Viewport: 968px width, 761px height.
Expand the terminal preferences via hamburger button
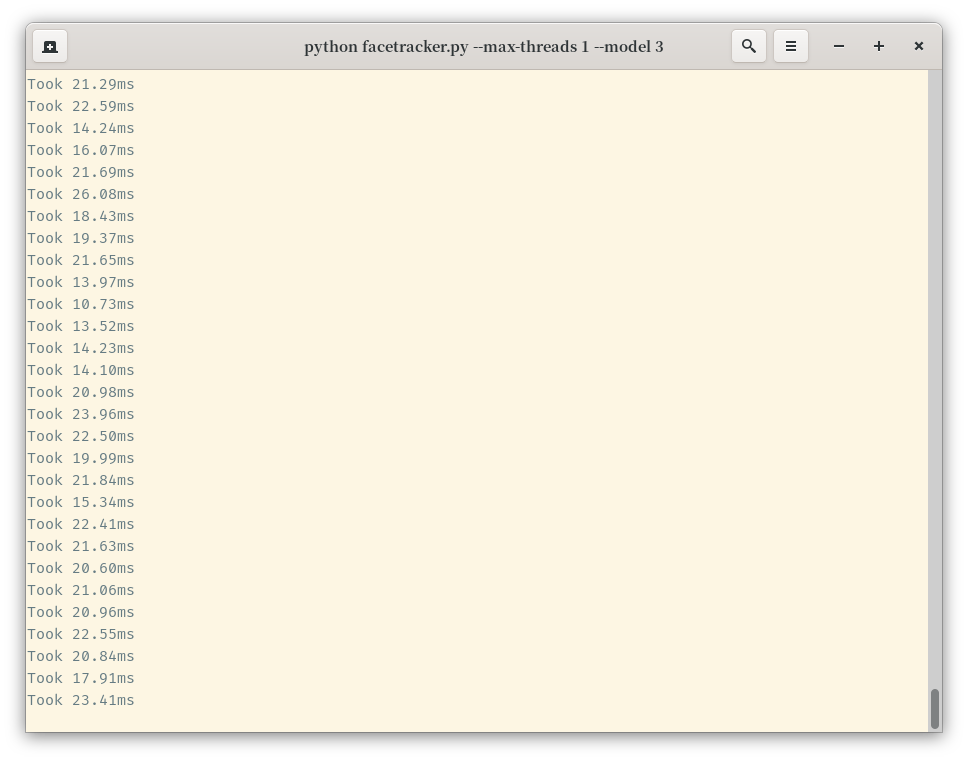click(x=791, y=46)
